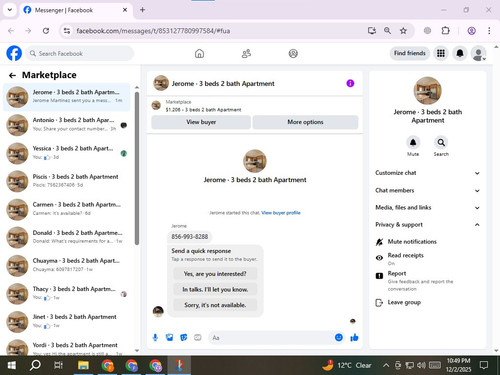500x375 pixels.
Task: Open Windows taskbar search
Action: click(x=35, y=365)
